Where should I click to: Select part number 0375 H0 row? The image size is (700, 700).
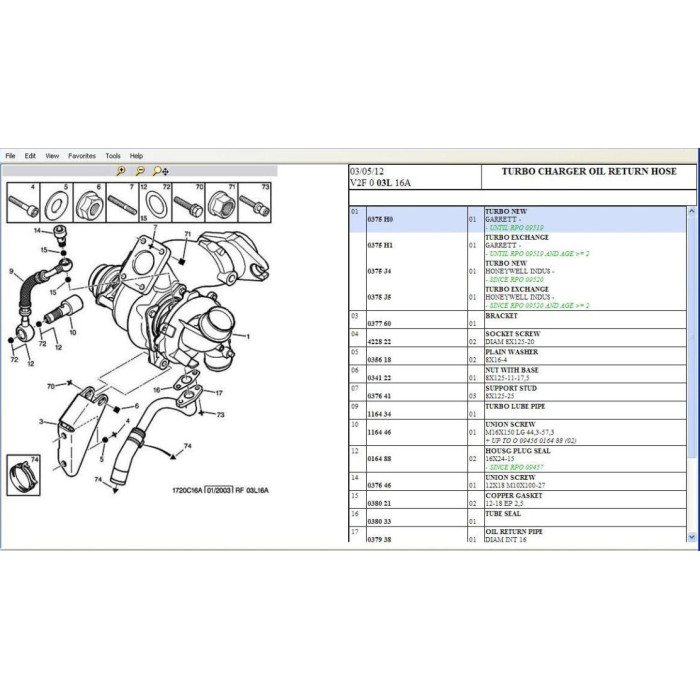click(x=517, y=220)
